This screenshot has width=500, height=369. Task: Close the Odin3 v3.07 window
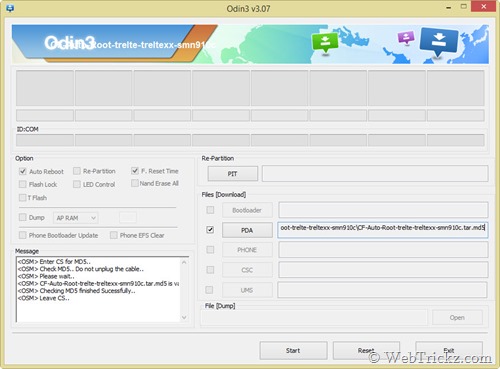click(484, 7)
